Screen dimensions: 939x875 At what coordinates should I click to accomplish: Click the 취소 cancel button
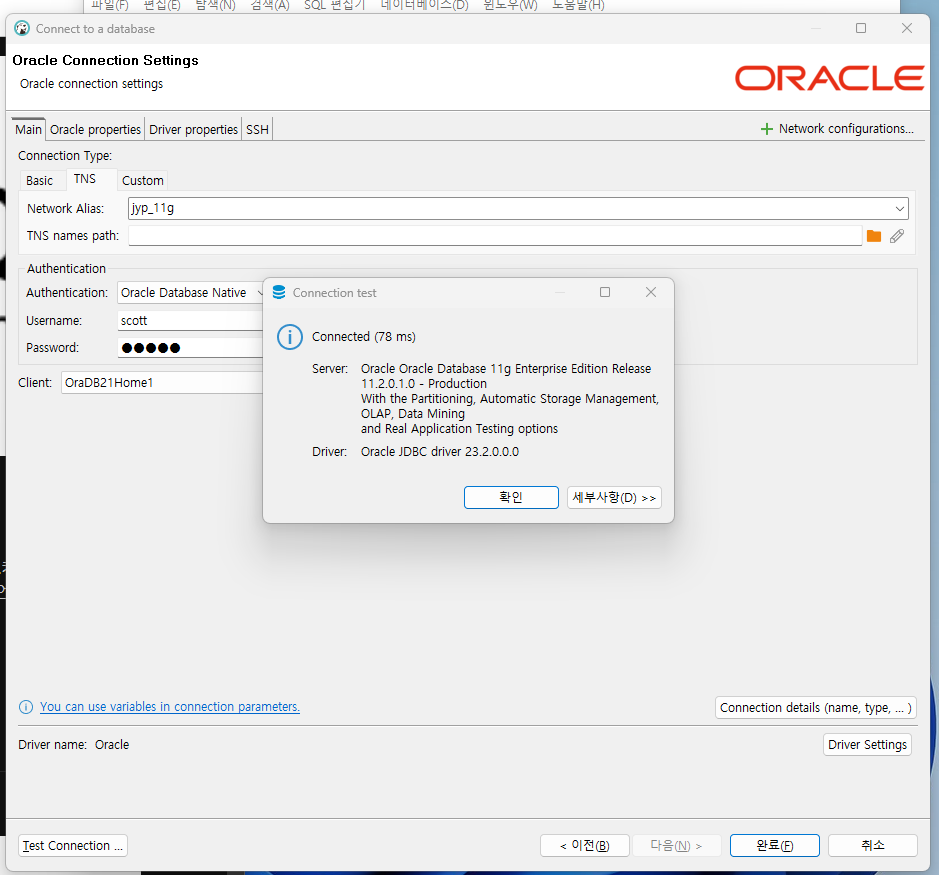(873, 846)
